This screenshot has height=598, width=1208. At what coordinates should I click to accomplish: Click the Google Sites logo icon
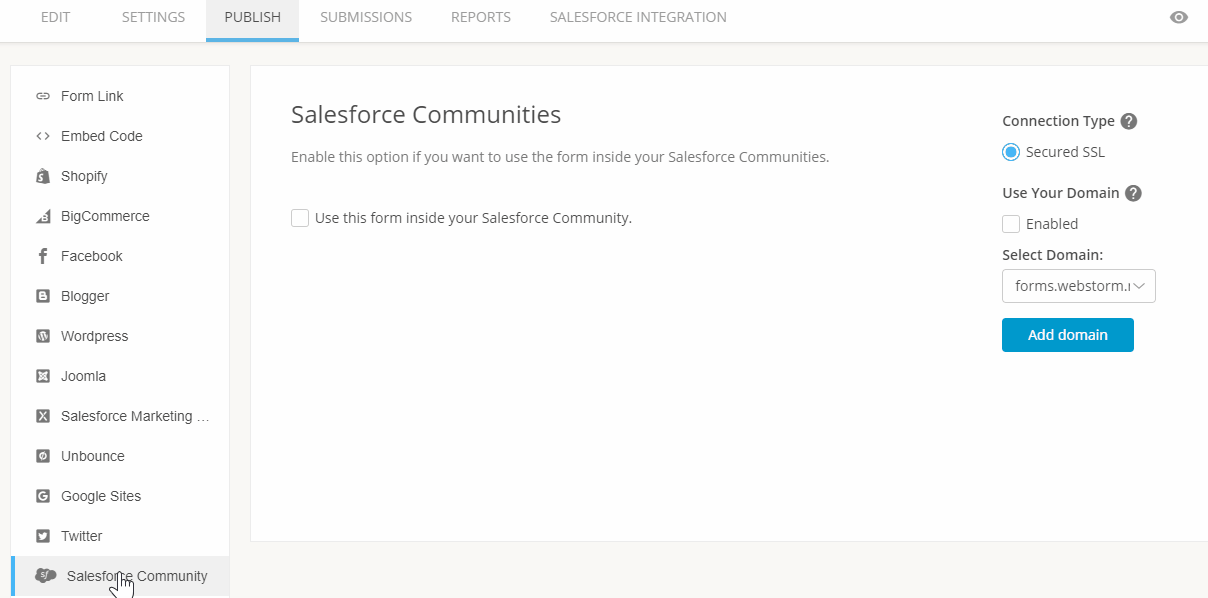43,496
